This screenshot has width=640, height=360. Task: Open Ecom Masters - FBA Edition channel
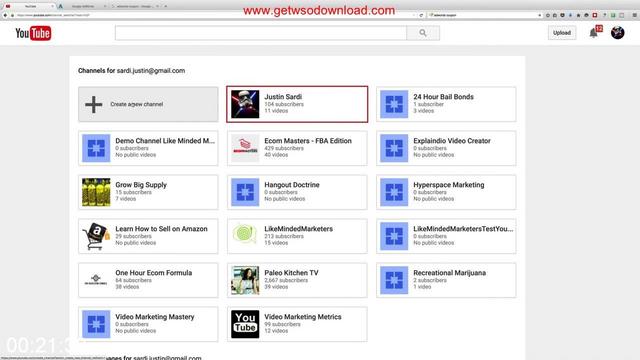click(x=308, y=141)
